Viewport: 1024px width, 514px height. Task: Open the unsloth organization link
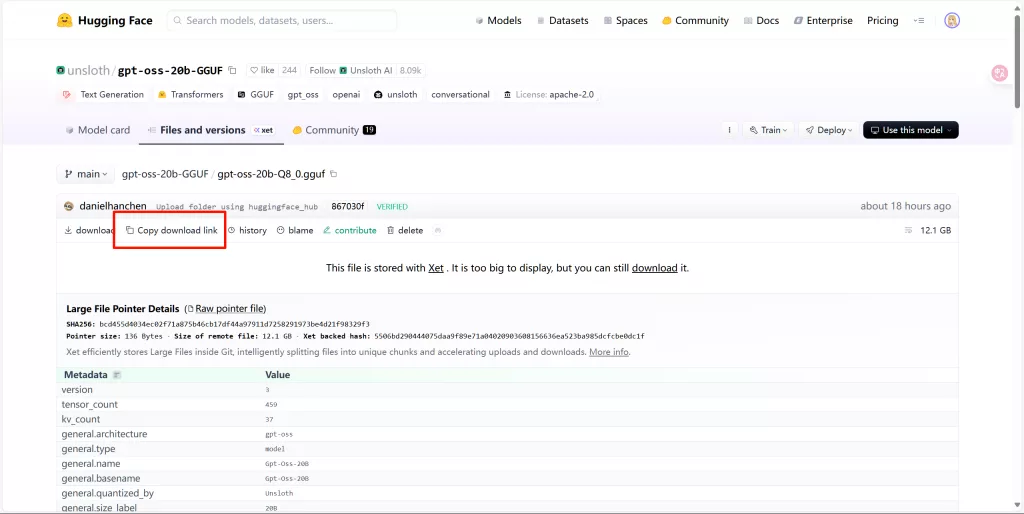89,71
